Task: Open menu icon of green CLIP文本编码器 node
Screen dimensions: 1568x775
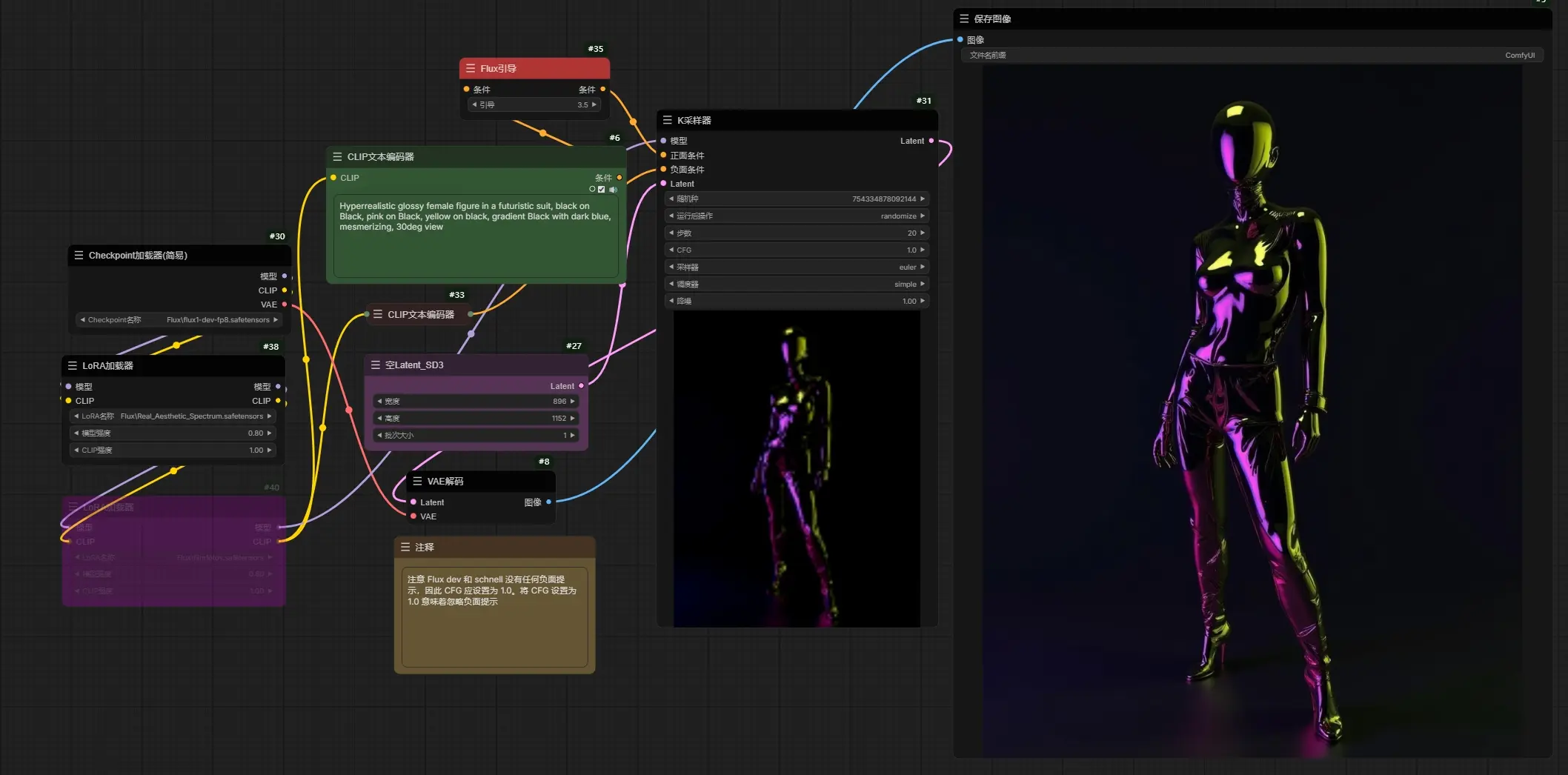Action: [337, 156]
